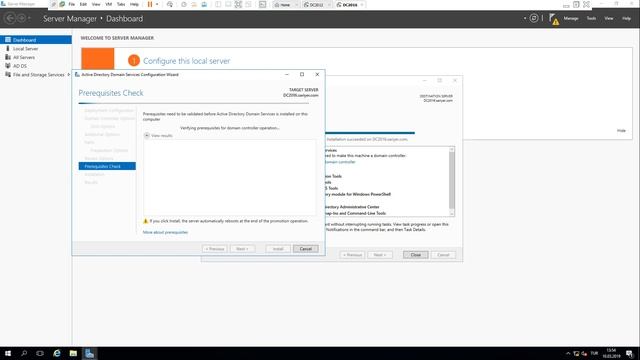The width and height of the screenshot is (640, 360).
Task: Click the TUR input language indicator
Action: [594, 353]
